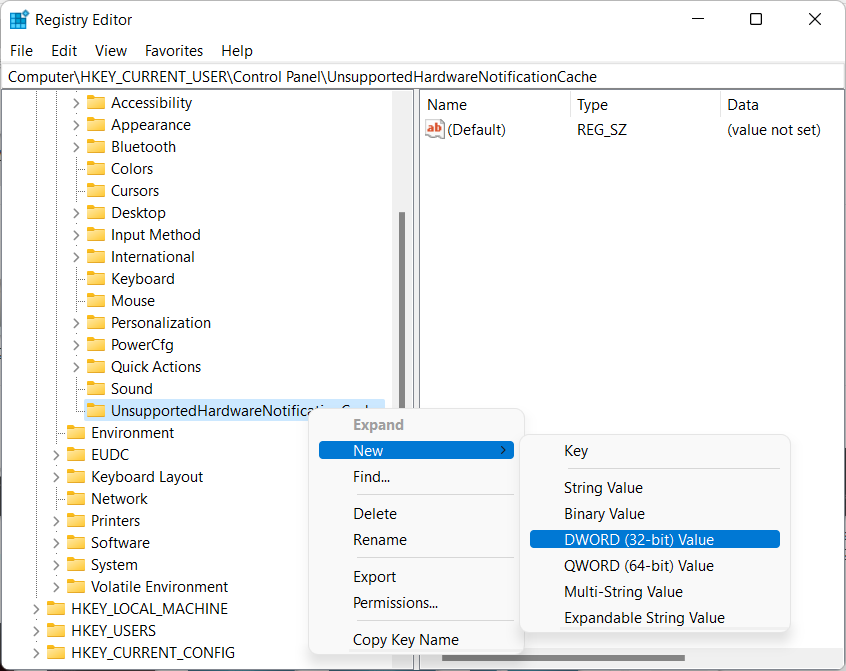Expand the Bluetooth key
The image size is (846, 671).
76,147
